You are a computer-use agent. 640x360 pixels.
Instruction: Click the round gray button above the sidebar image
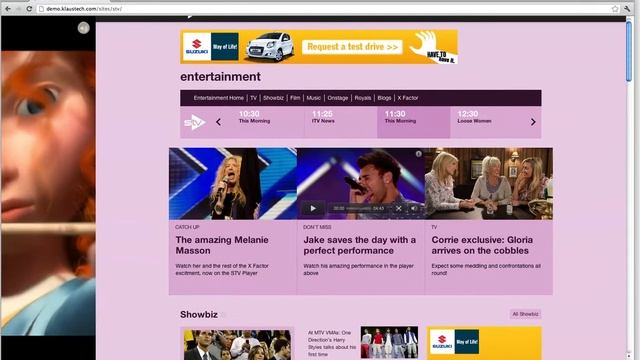pos(84,28)
